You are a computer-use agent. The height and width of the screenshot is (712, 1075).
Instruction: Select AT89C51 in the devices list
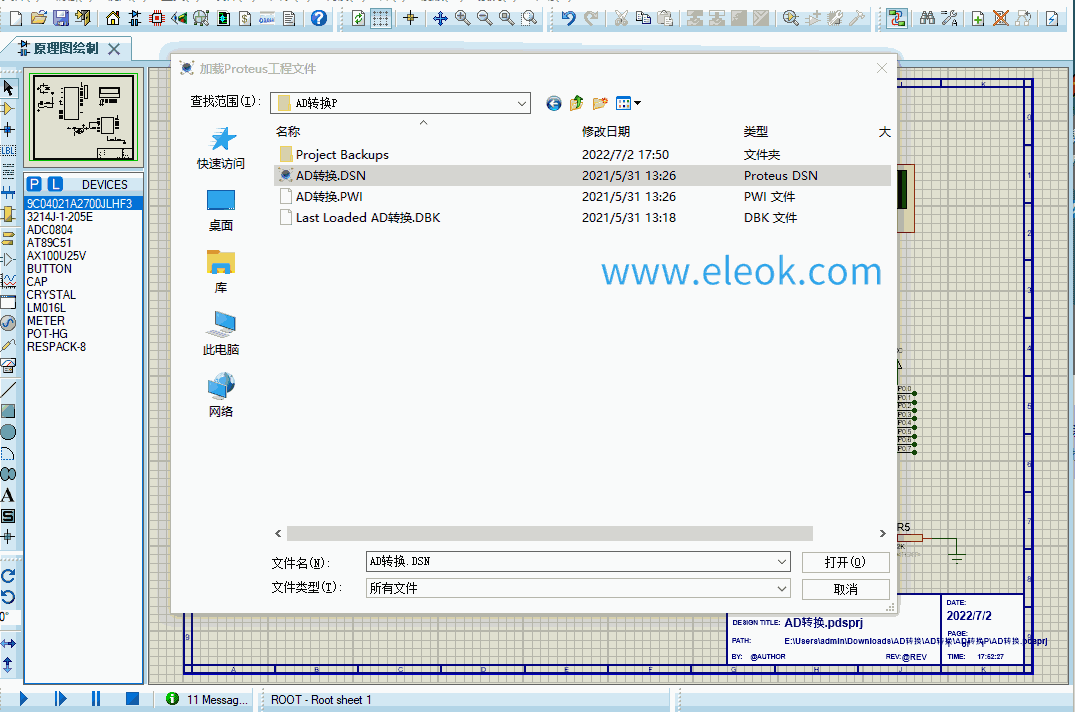(49, 243)
